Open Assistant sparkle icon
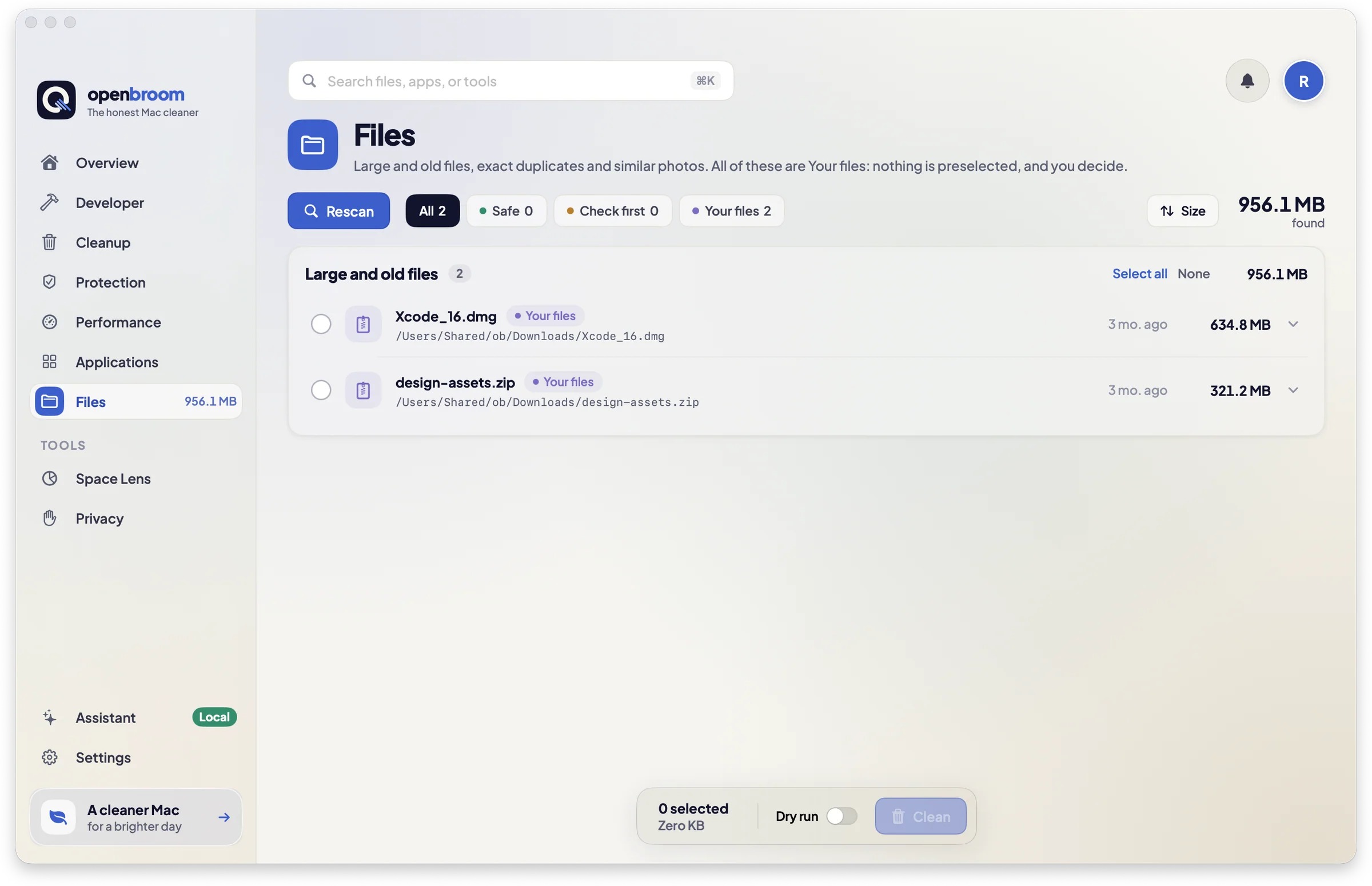Screen dimensions: 1372x886 pos(50,717)
